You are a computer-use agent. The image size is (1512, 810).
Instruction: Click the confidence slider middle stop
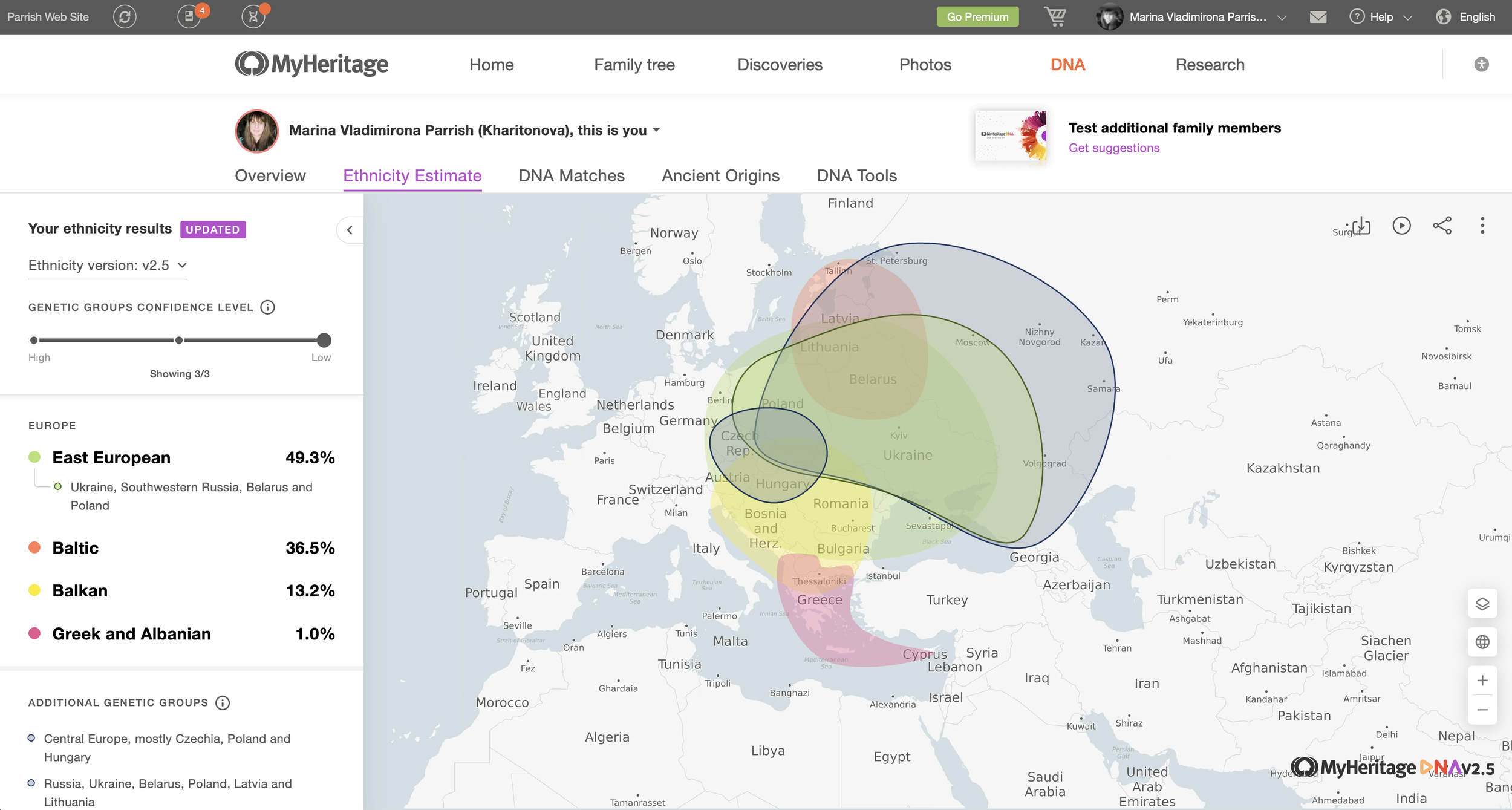[179, 341]
